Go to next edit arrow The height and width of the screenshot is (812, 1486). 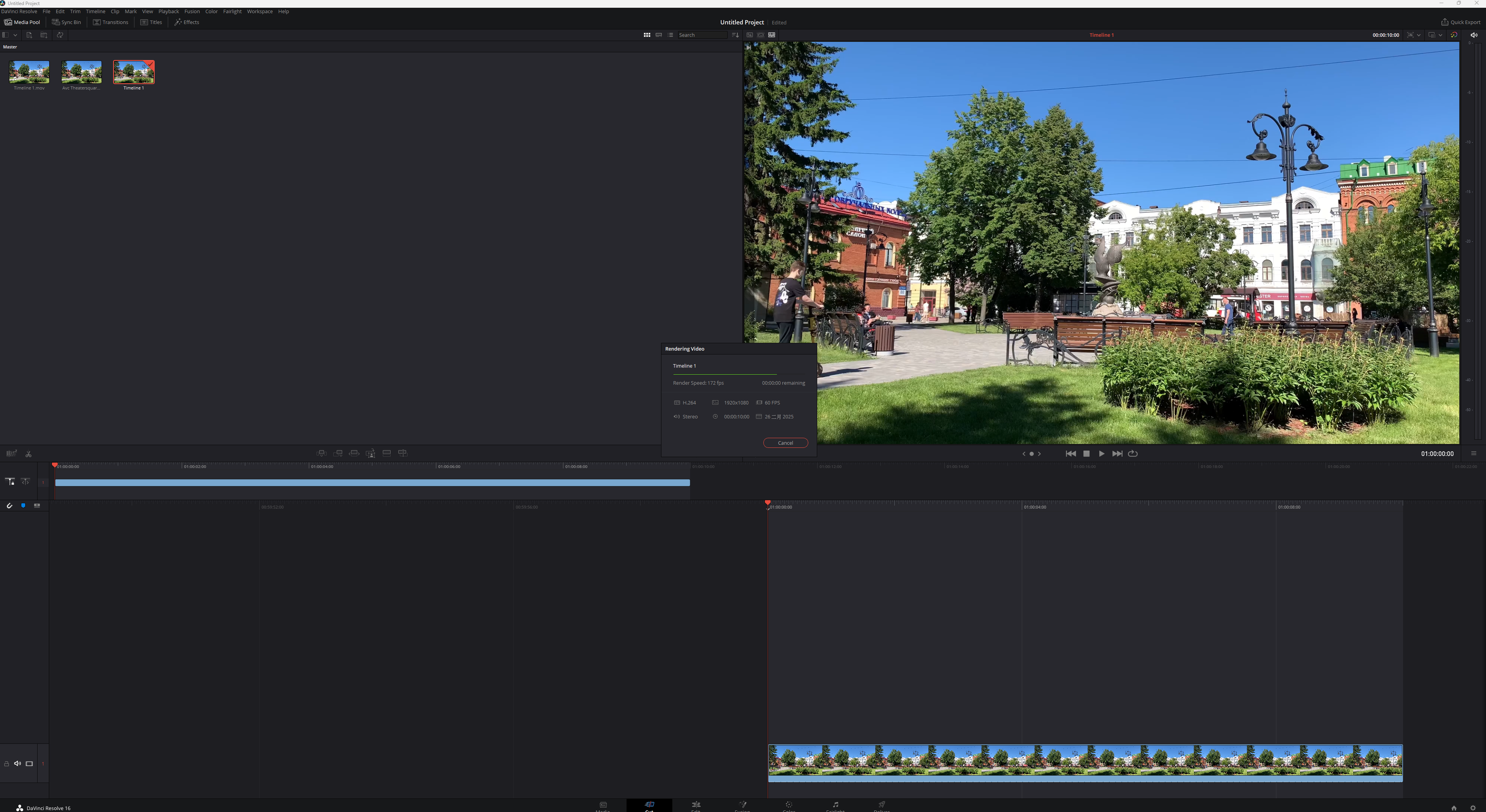1040,454
